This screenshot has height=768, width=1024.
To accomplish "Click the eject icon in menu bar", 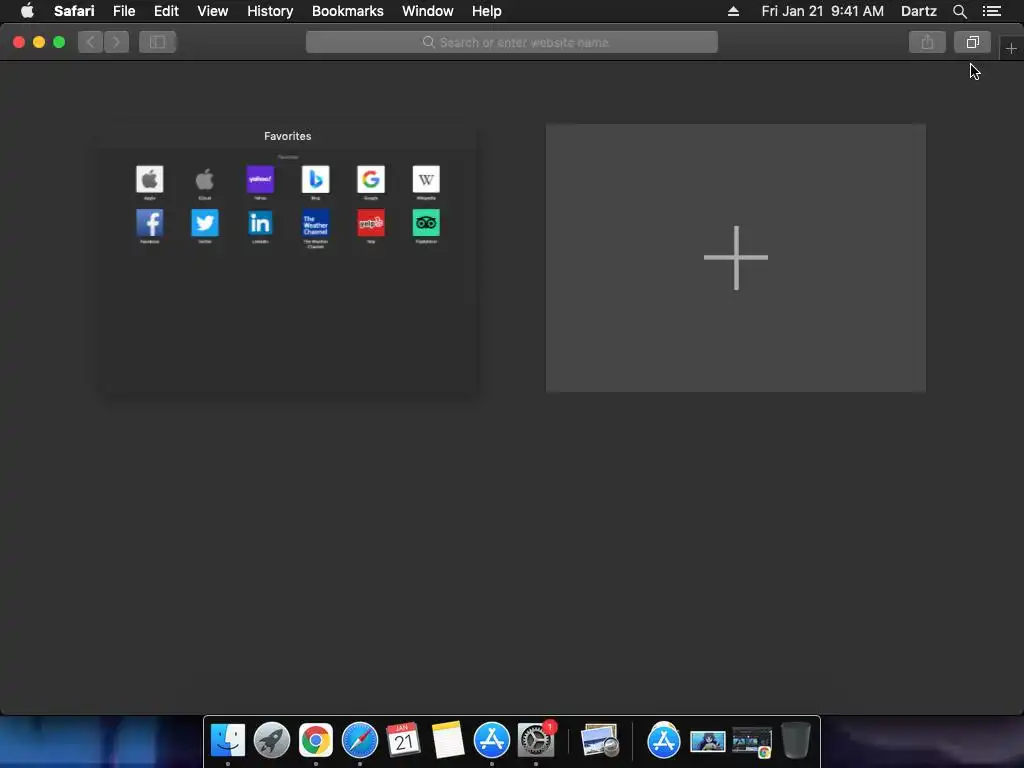I will click(733, 11).
